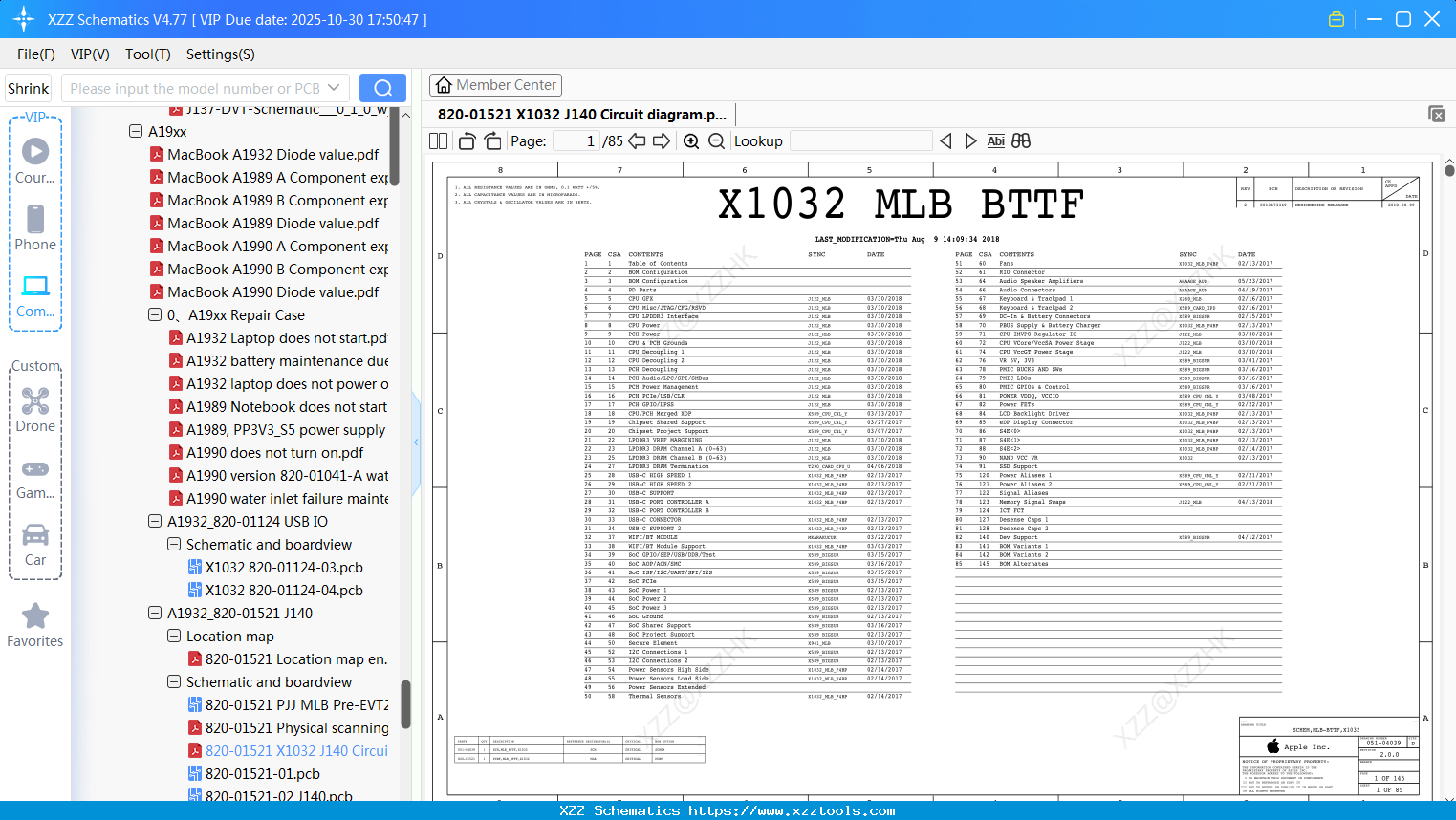Screen dimensions: 1456x820
Task: Click the Lookup search field
Action: (861, 140)
